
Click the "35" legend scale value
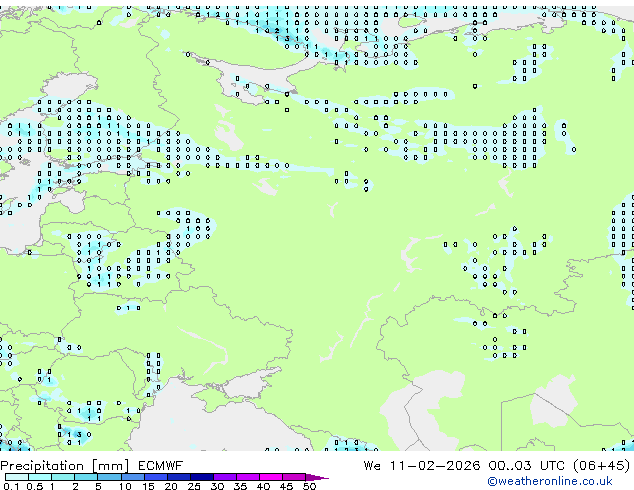click(x=240, y=486)
